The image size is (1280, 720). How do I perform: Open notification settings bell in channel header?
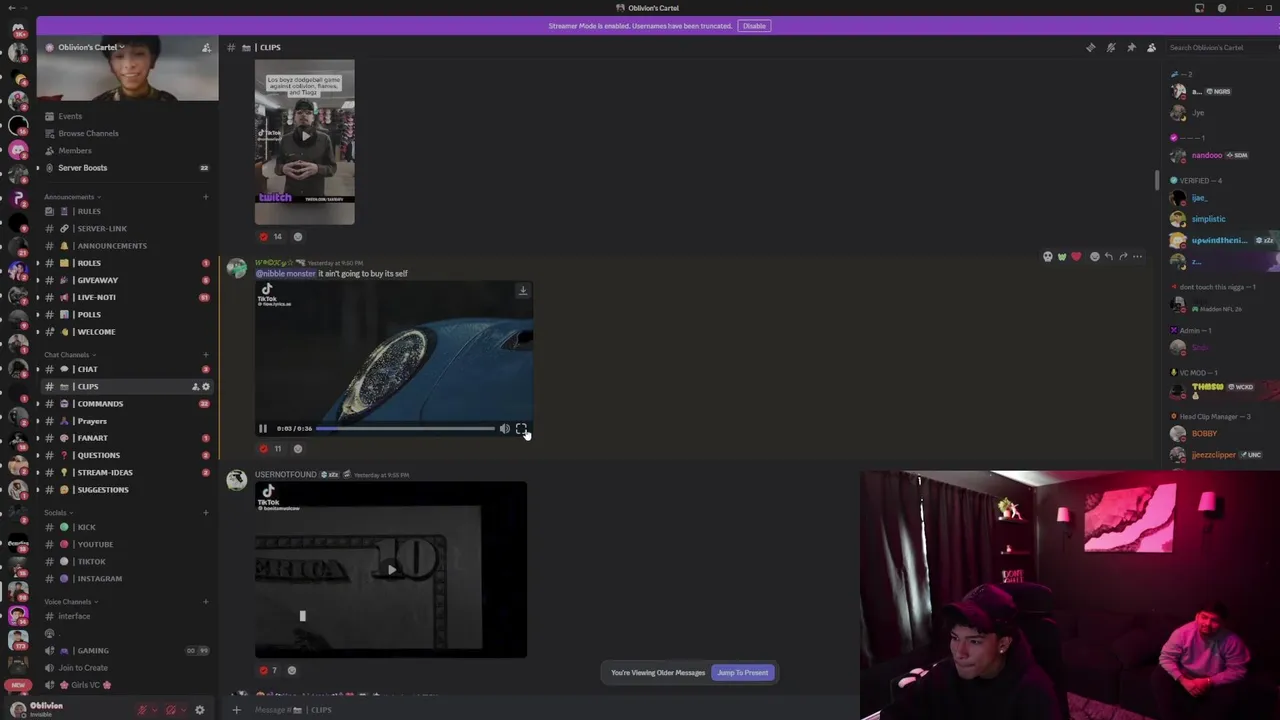[x=1111, y=47]
